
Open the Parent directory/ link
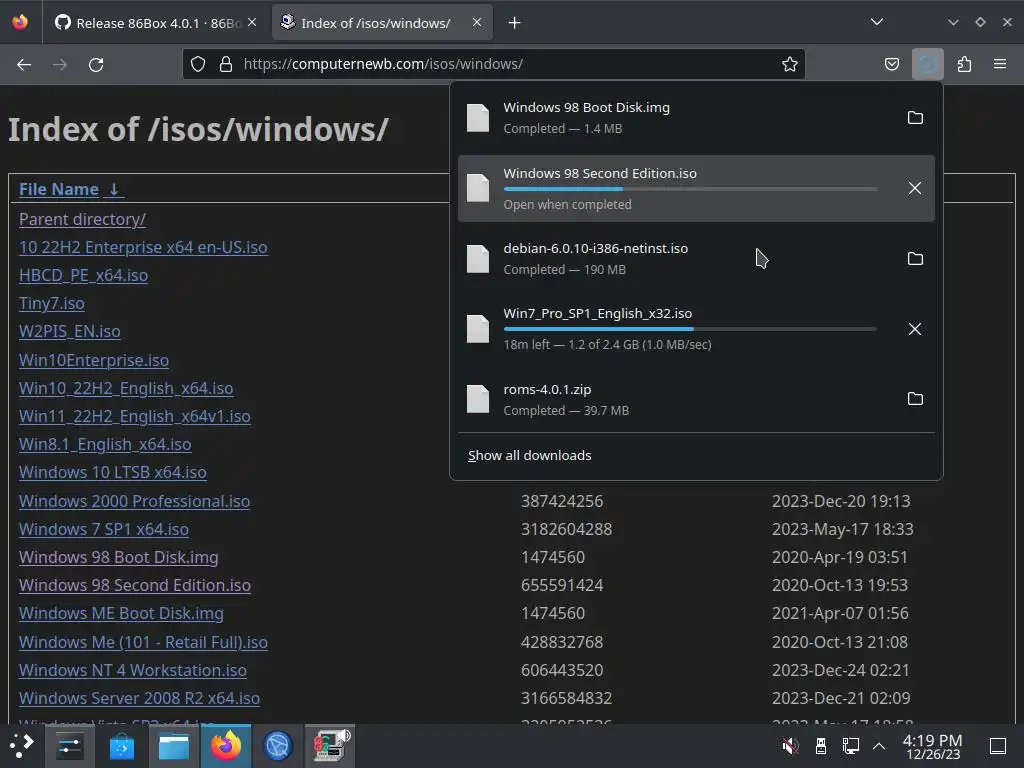point(82,219)
